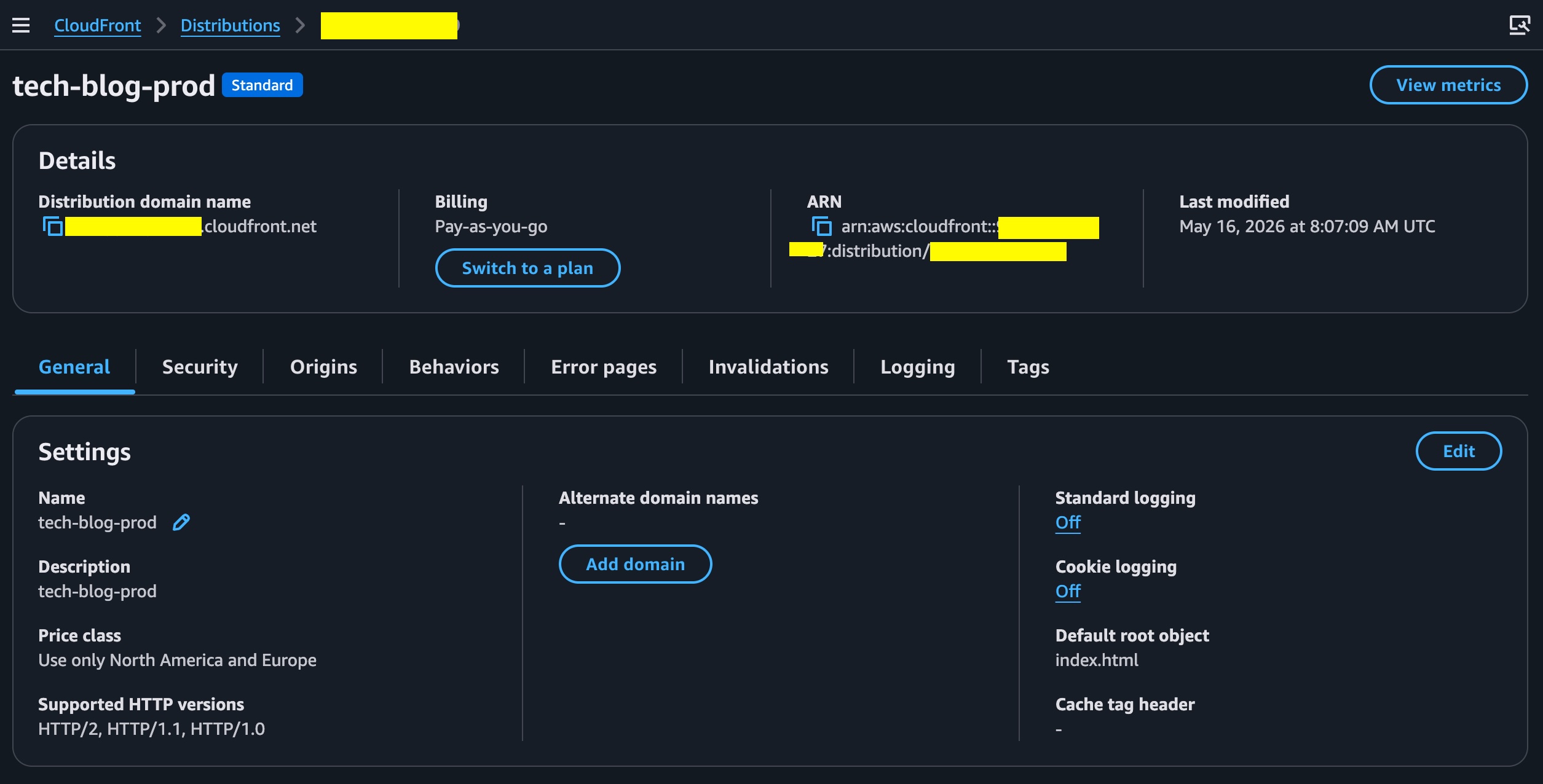Open the Behaviors tab
The image size is (1543, 784).
tap(454, 367)
